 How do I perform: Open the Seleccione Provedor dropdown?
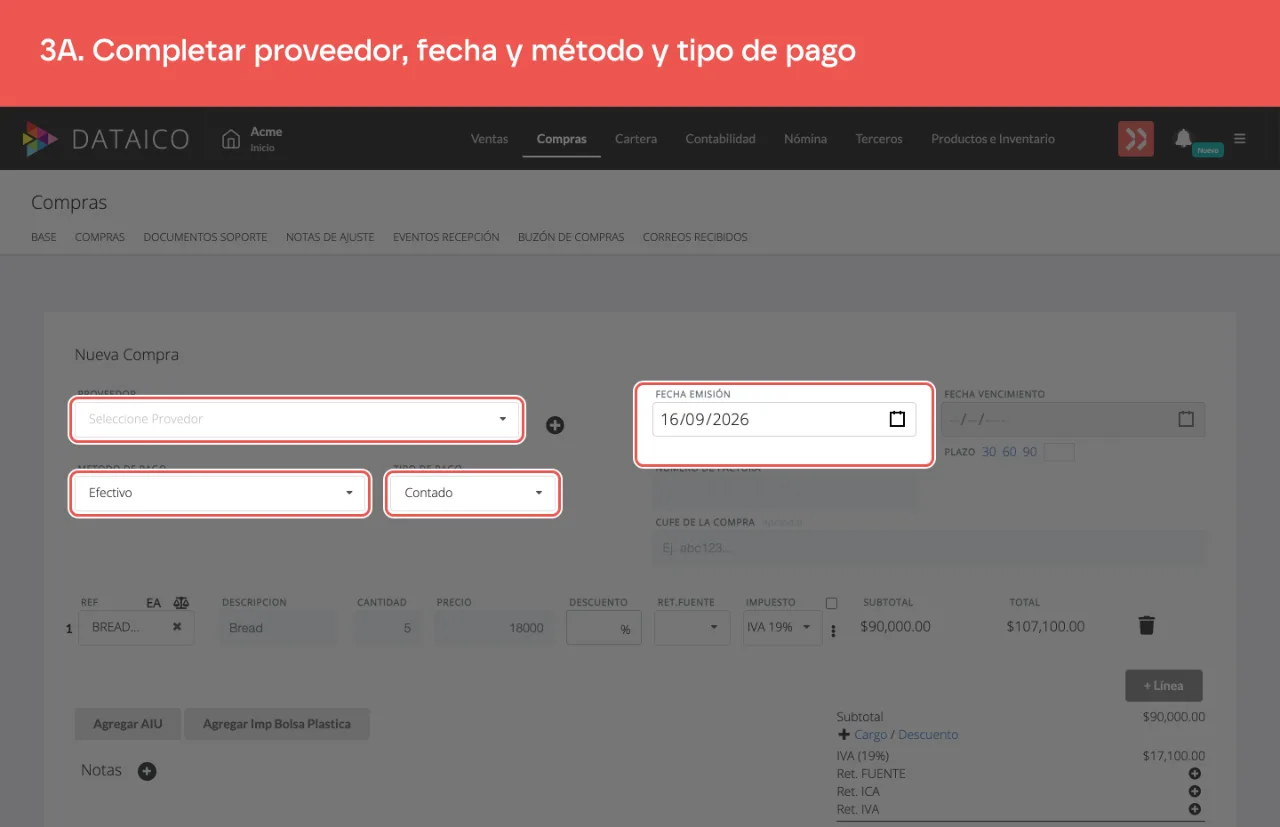(x=297, y=419)
